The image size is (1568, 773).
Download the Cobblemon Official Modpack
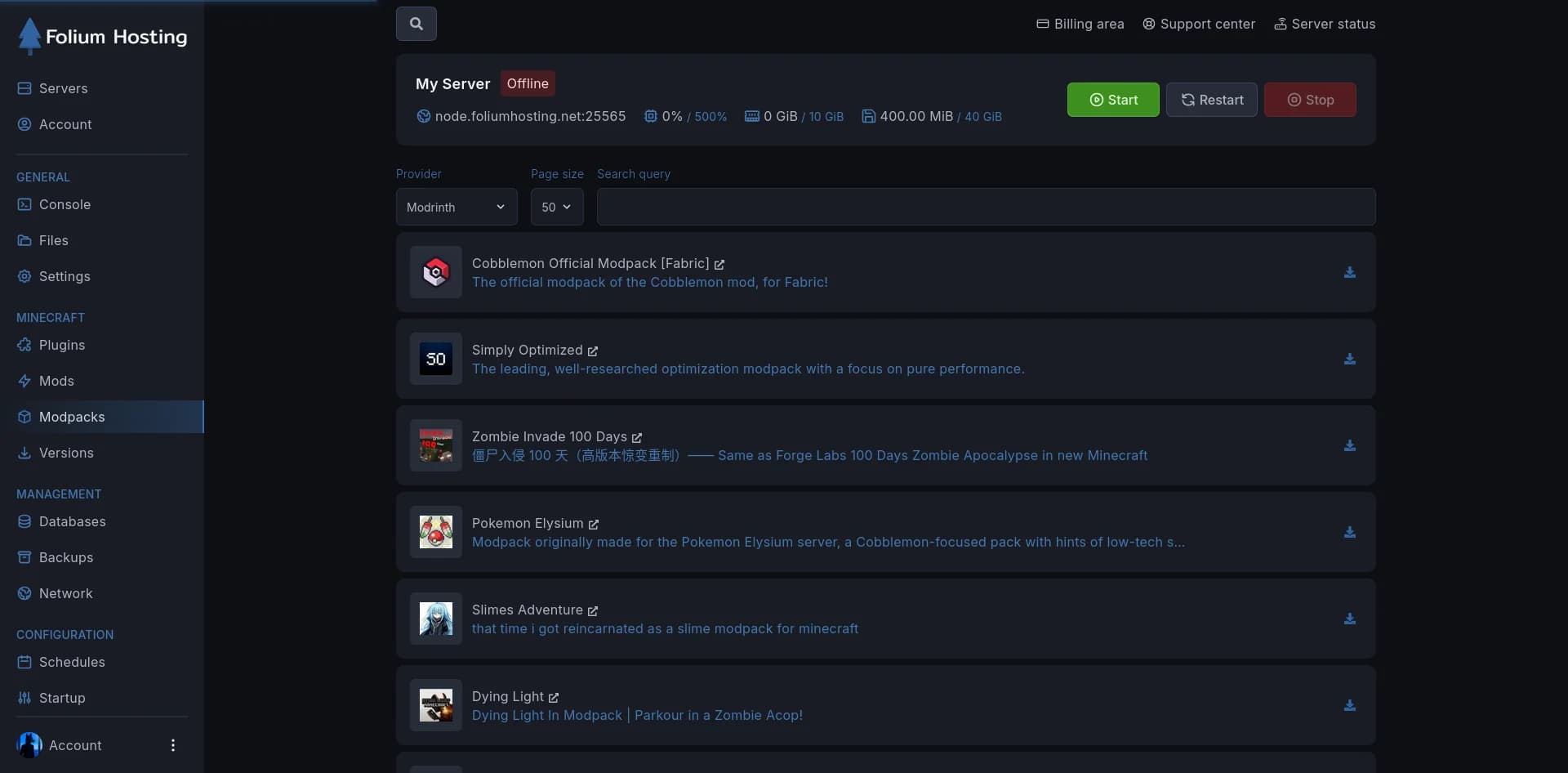point(1349,272)
